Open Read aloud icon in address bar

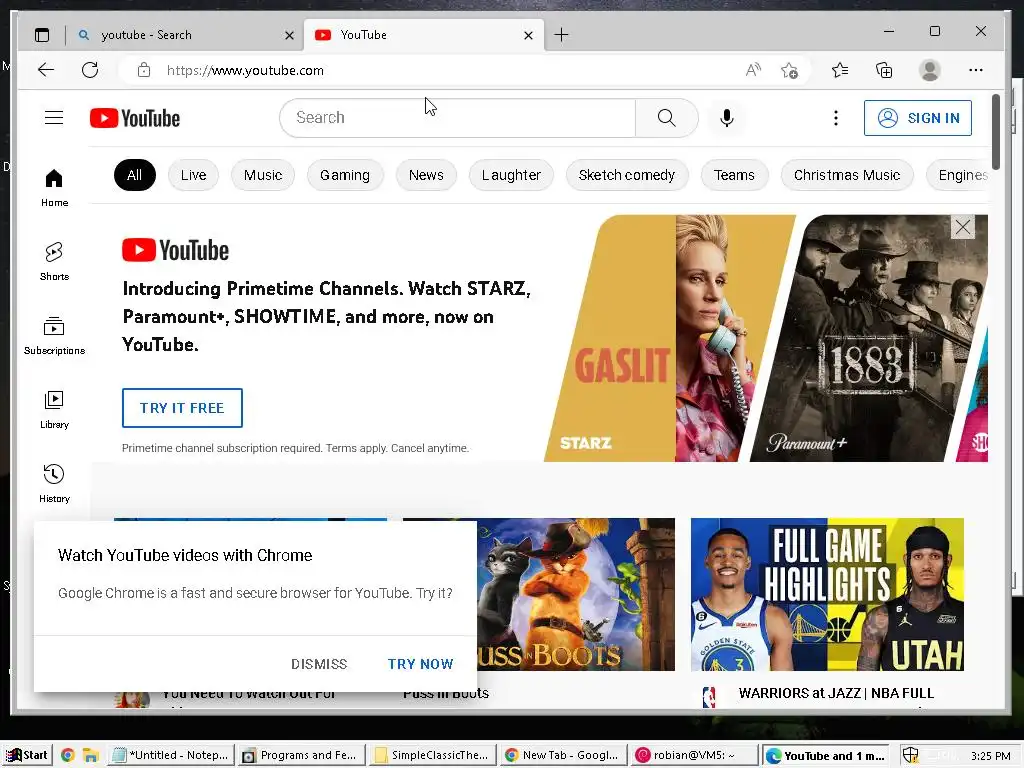click(x=753, y=70)
